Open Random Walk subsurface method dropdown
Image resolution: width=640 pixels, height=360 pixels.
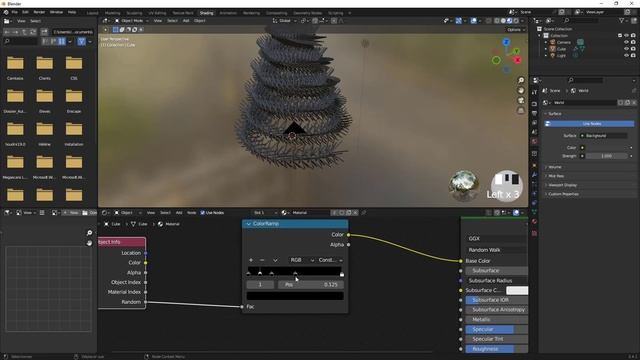(x=496, y=250)
